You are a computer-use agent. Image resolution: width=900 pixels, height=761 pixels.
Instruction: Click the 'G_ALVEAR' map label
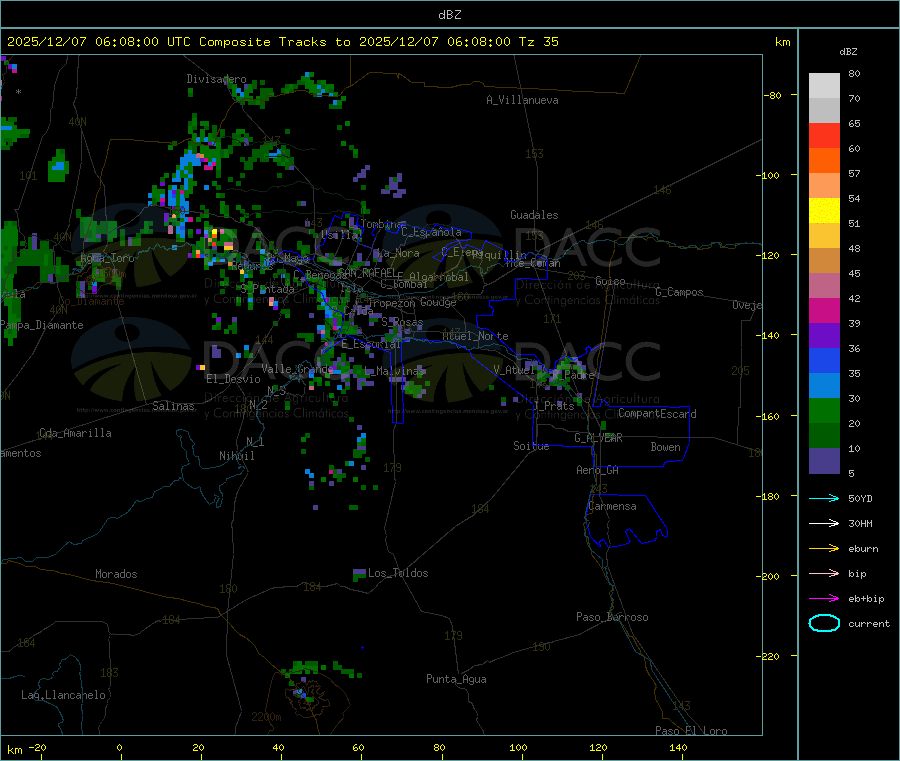pyautogui.click(x=598, y=438)
